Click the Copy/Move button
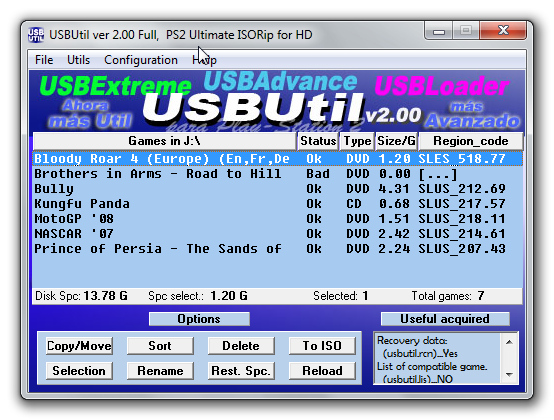Image resolution: width=554 pixels, height=420 pixels. [79, 346]
